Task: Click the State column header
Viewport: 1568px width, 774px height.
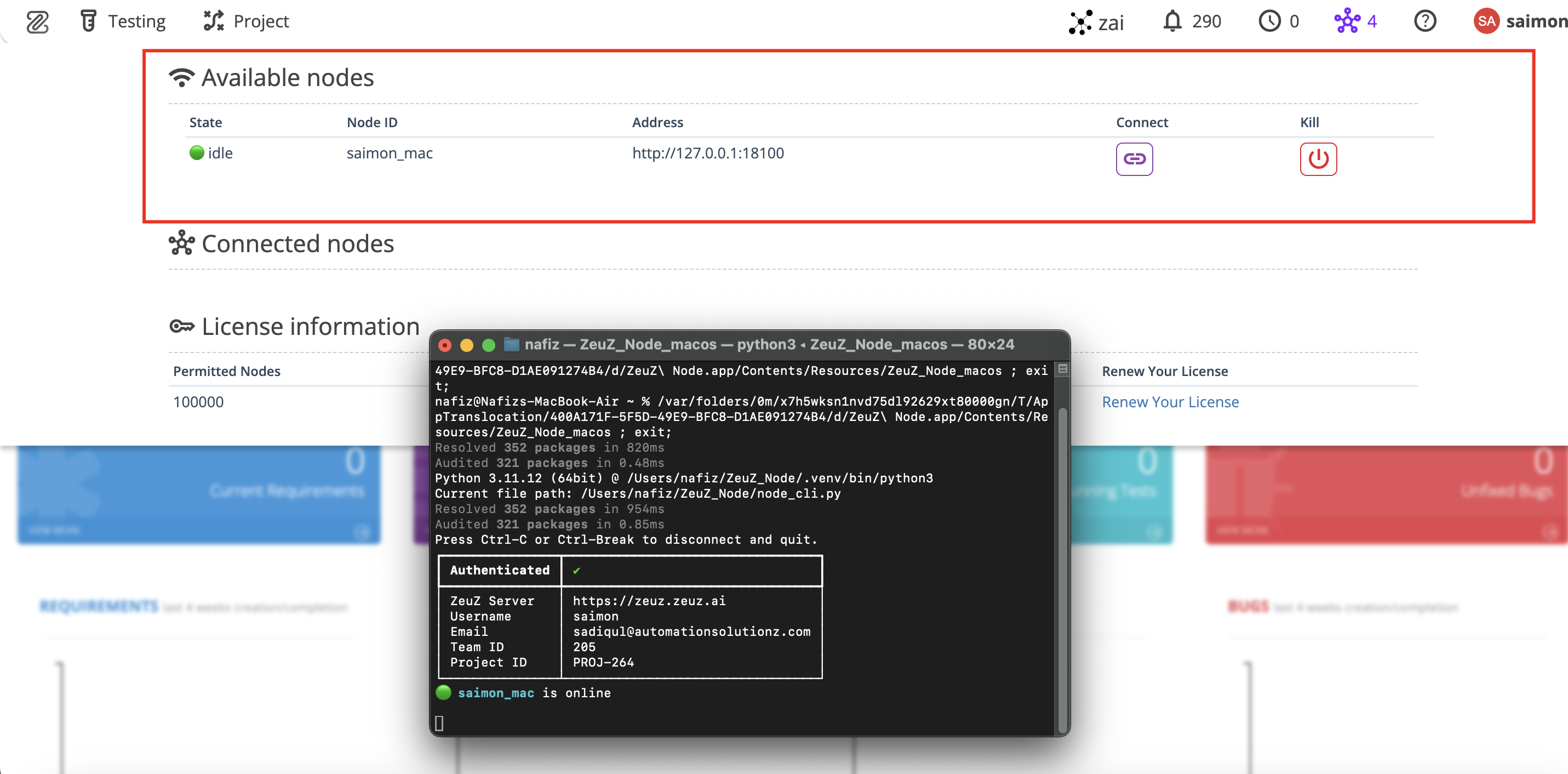Action: pos(206,122)
